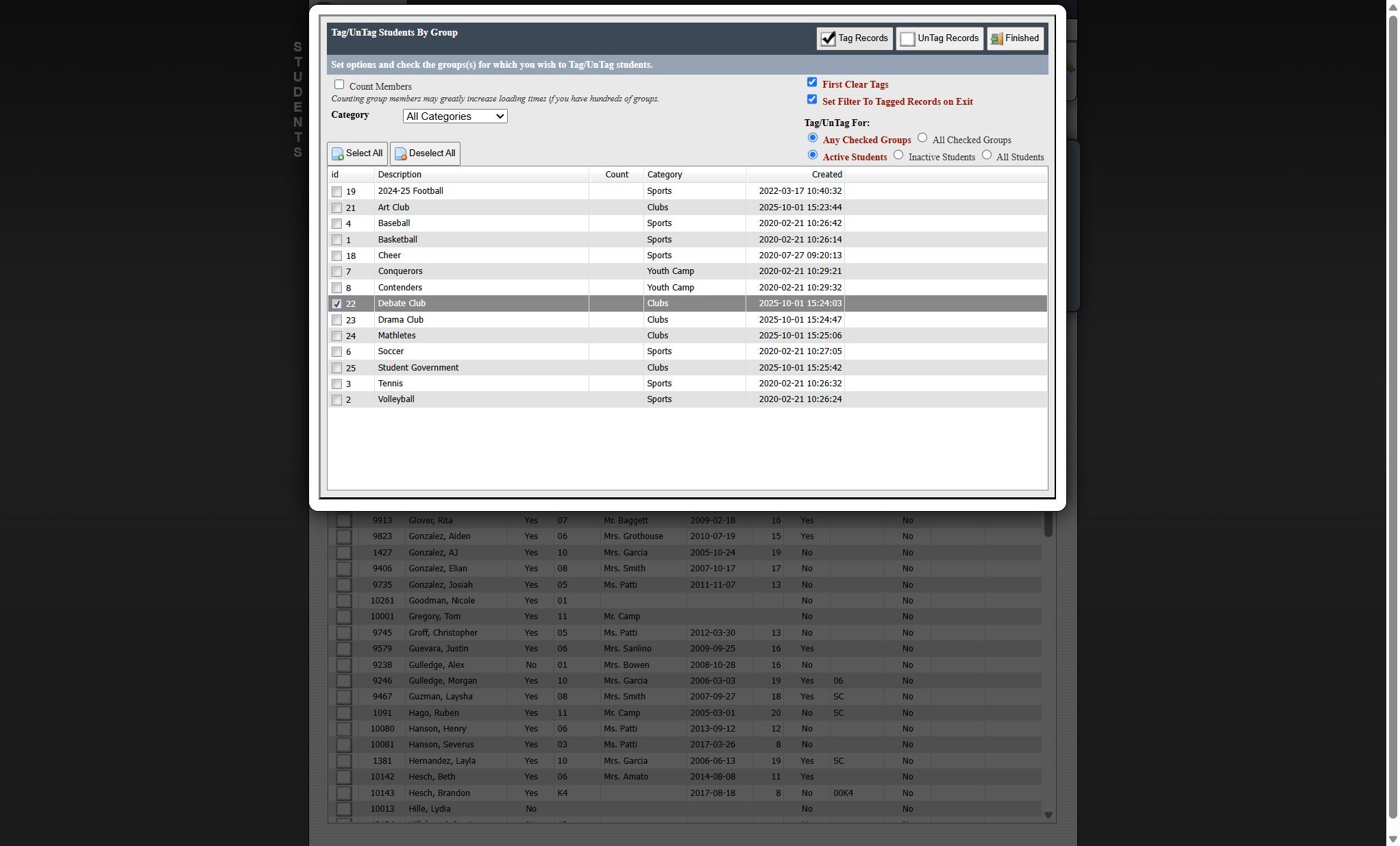Check the Volleyball group checkbox
Viewport: 1400px width, 846px height.
336,400
